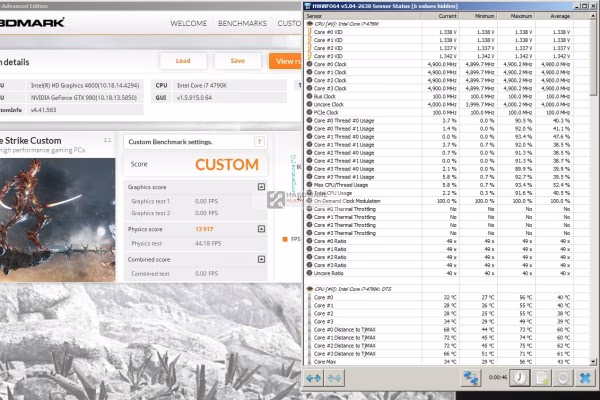The height and width of the screenshot is (400, 600).
Task: Click the Fire Strike benchmark thumbnail image
Action: [x=57, y=220]
